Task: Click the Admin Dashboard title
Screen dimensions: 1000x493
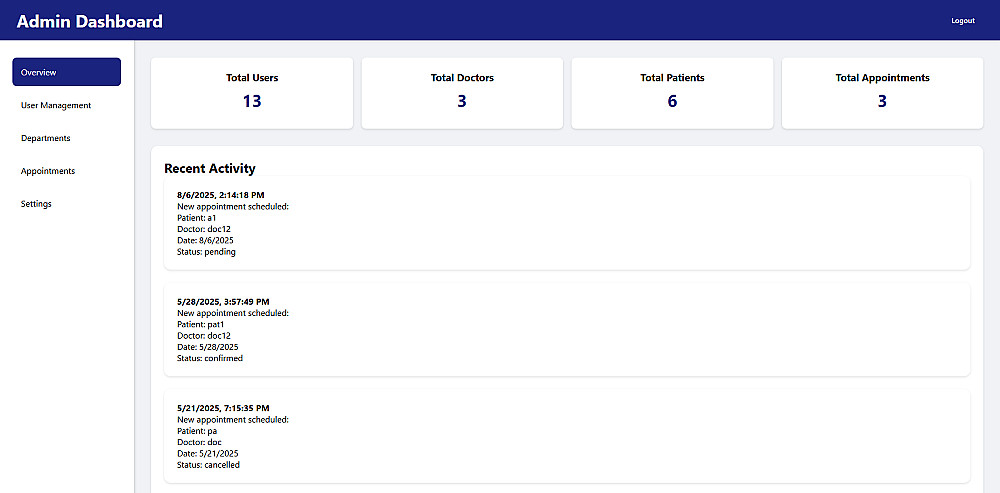Action: coord(89,21)
